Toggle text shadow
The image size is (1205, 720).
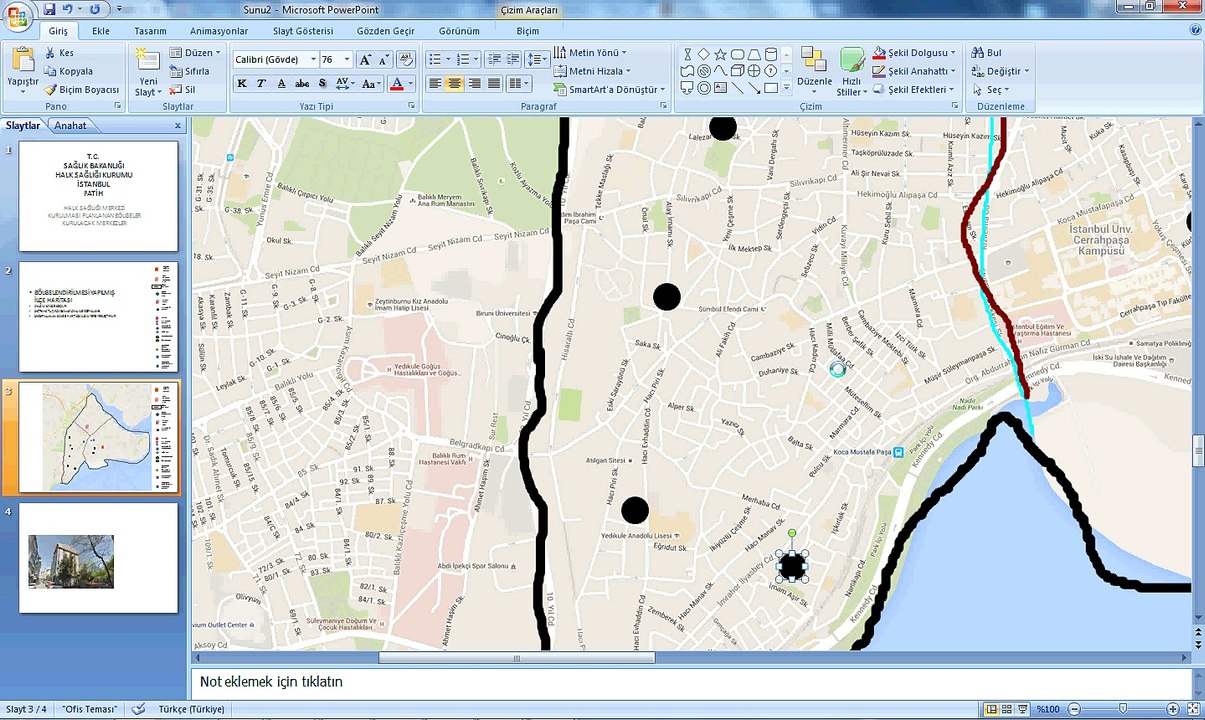click(x=322, y=84)
